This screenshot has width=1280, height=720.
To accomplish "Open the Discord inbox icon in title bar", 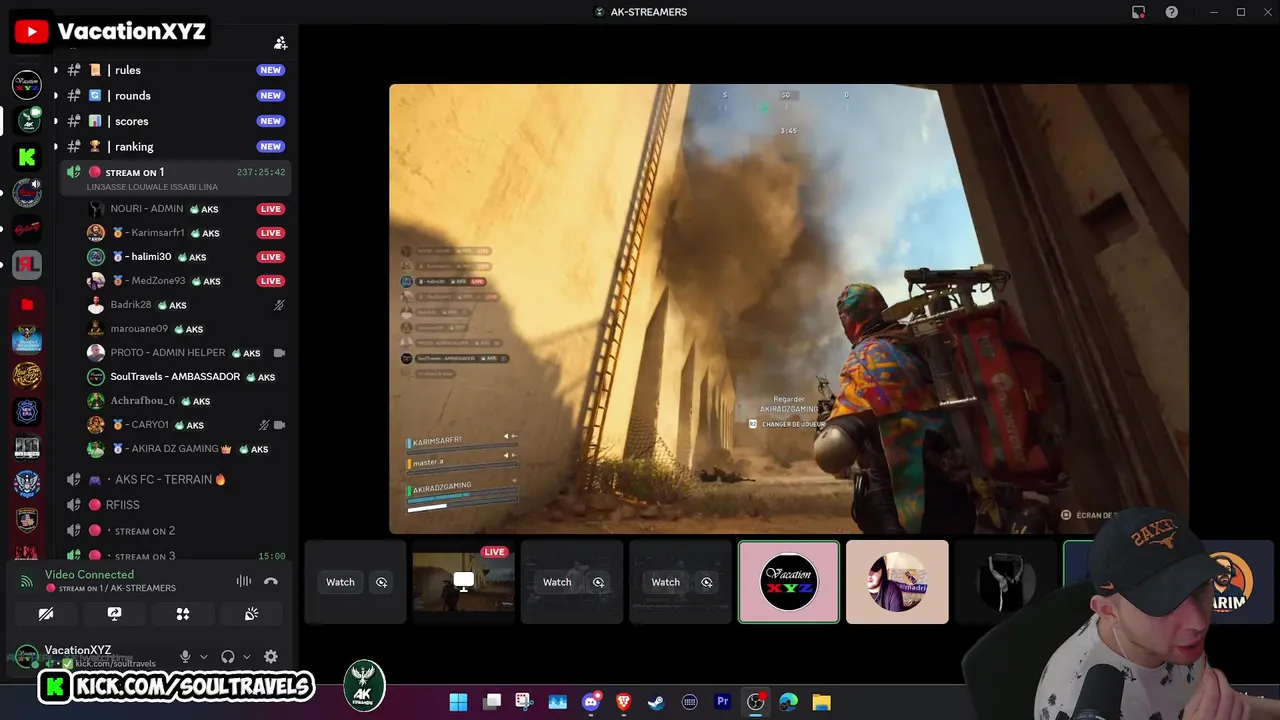I will 1138,12.
